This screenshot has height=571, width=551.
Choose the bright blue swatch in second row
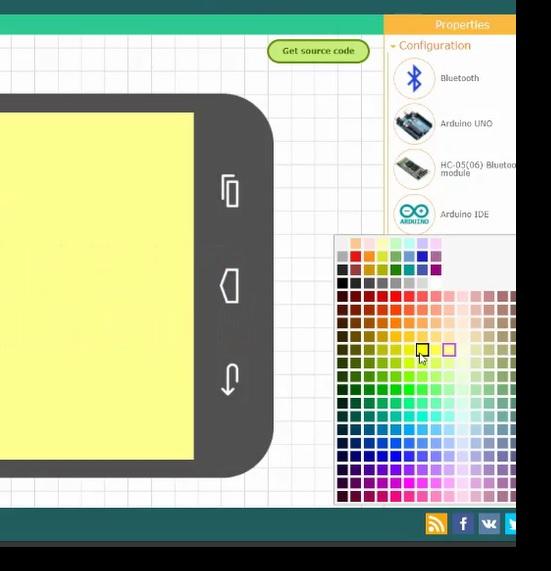coord(422,256)
